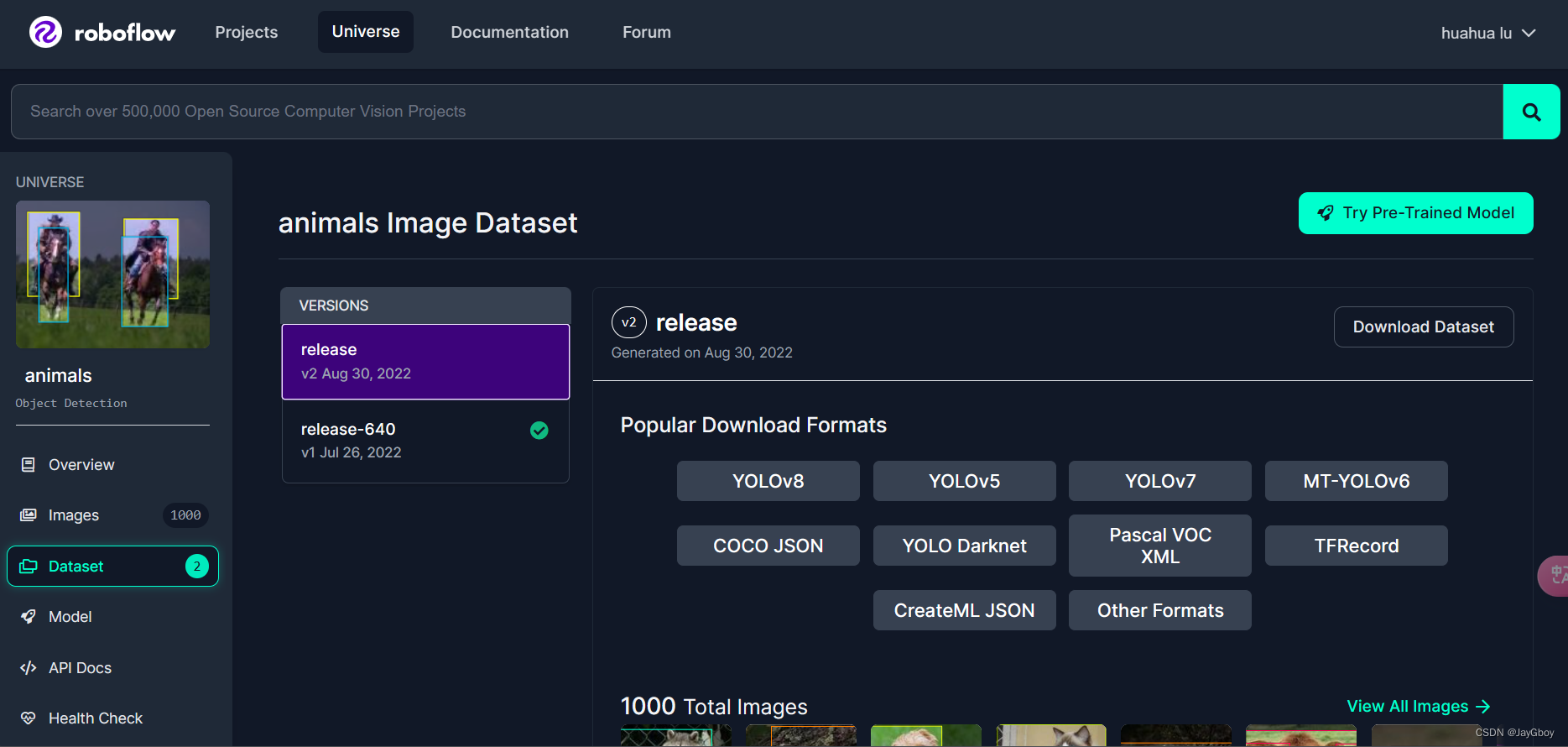Click the Health Check heart icon
Viewport: 1568px width, 747px height.
[29, 718]
